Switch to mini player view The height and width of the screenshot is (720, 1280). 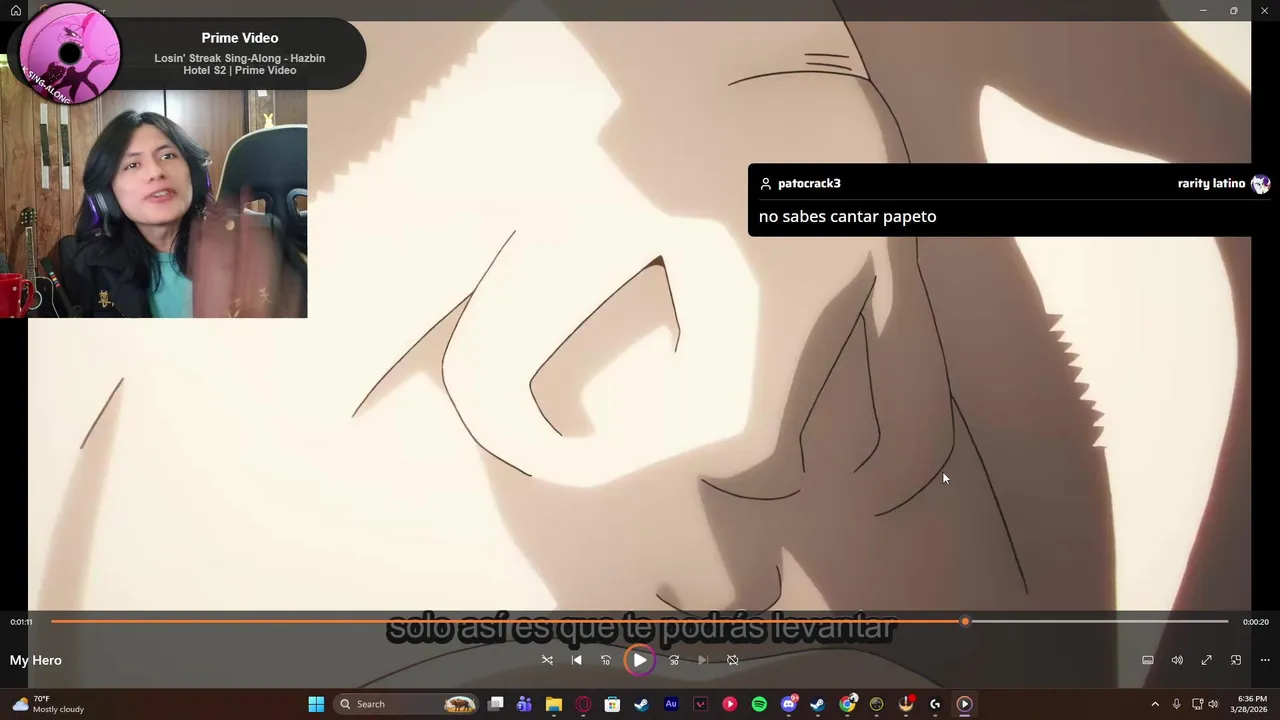(x=1236, y=660)
